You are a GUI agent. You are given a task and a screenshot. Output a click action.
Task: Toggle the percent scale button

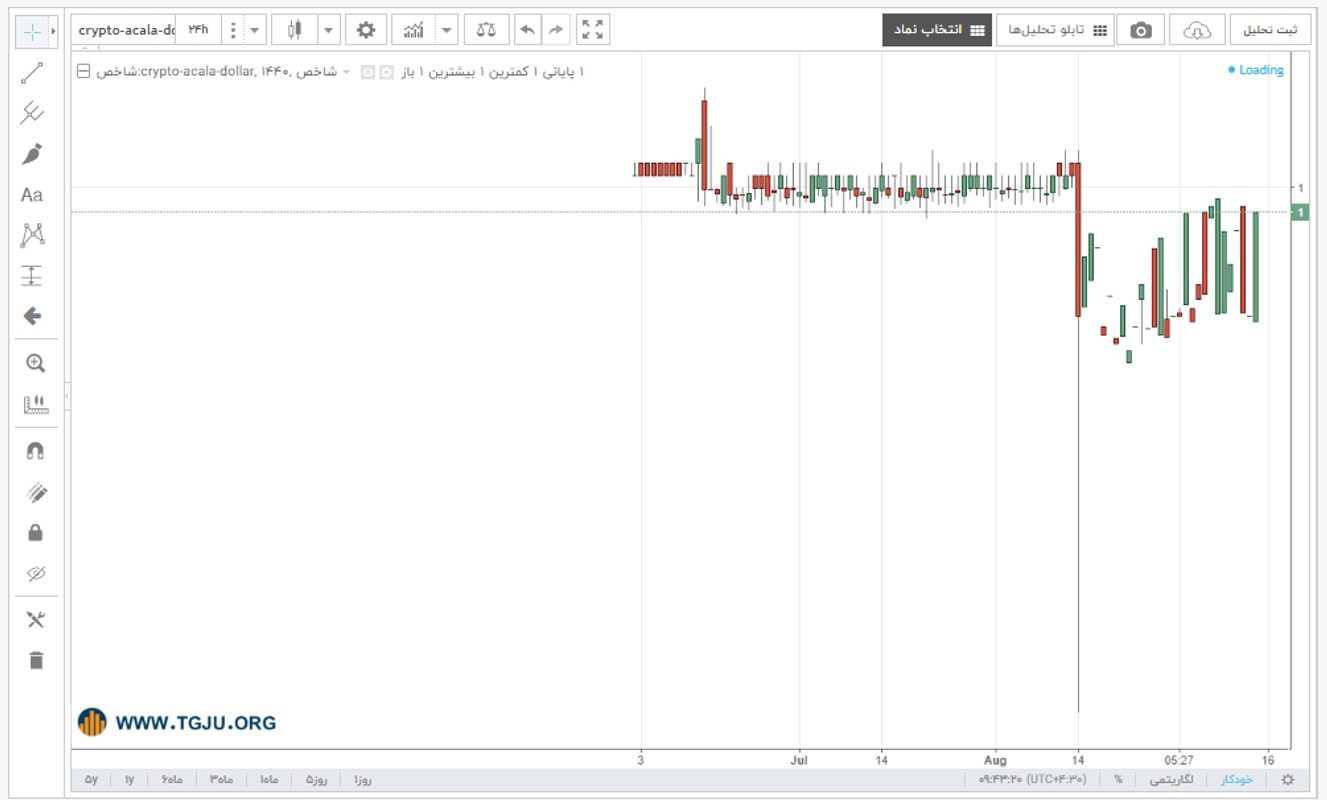(x=1118, y=780)
